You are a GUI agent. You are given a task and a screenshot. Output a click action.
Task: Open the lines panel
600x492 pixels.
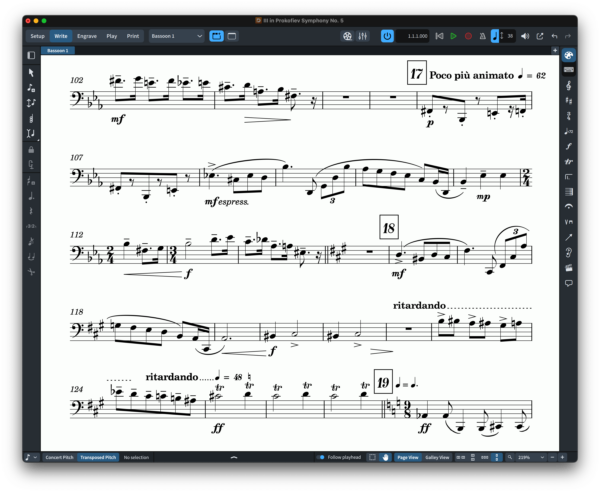pos(569,237)
